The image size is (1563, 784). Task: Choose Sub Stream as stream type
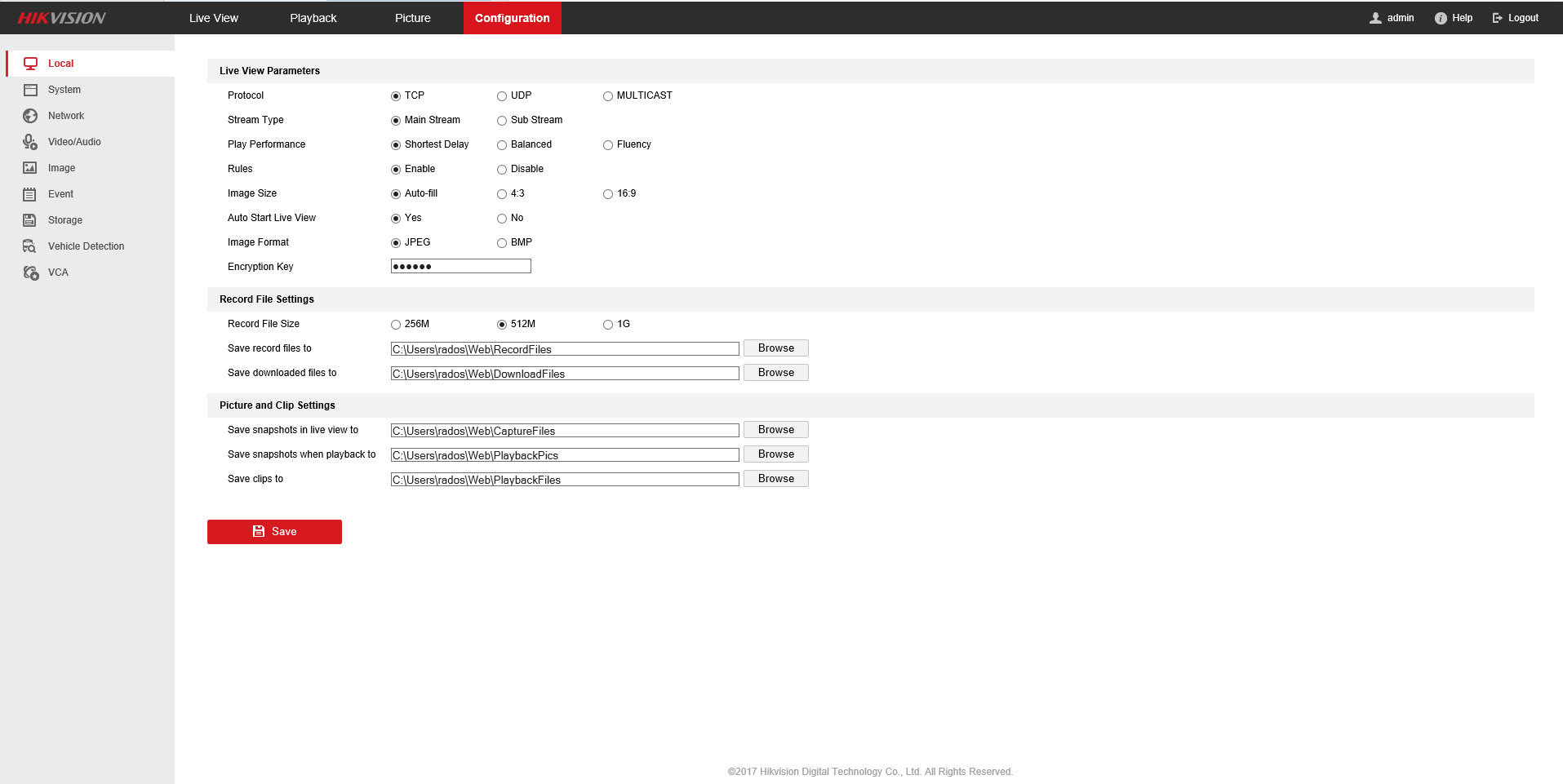point(502,121)
